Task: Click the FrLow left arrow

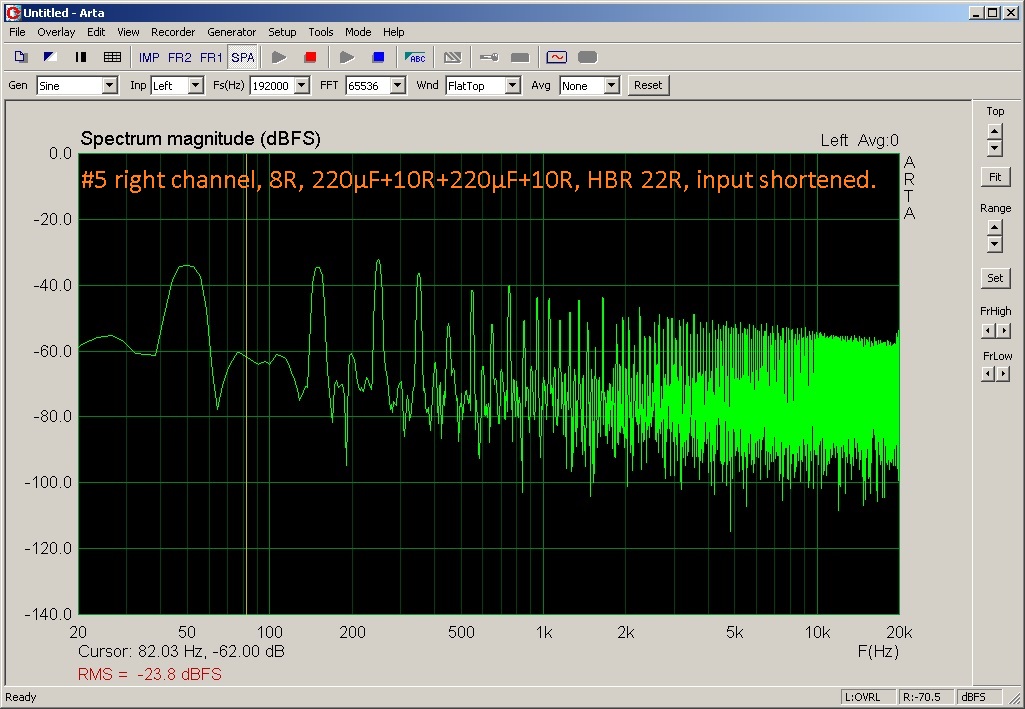Action: (x=988, y=374)
